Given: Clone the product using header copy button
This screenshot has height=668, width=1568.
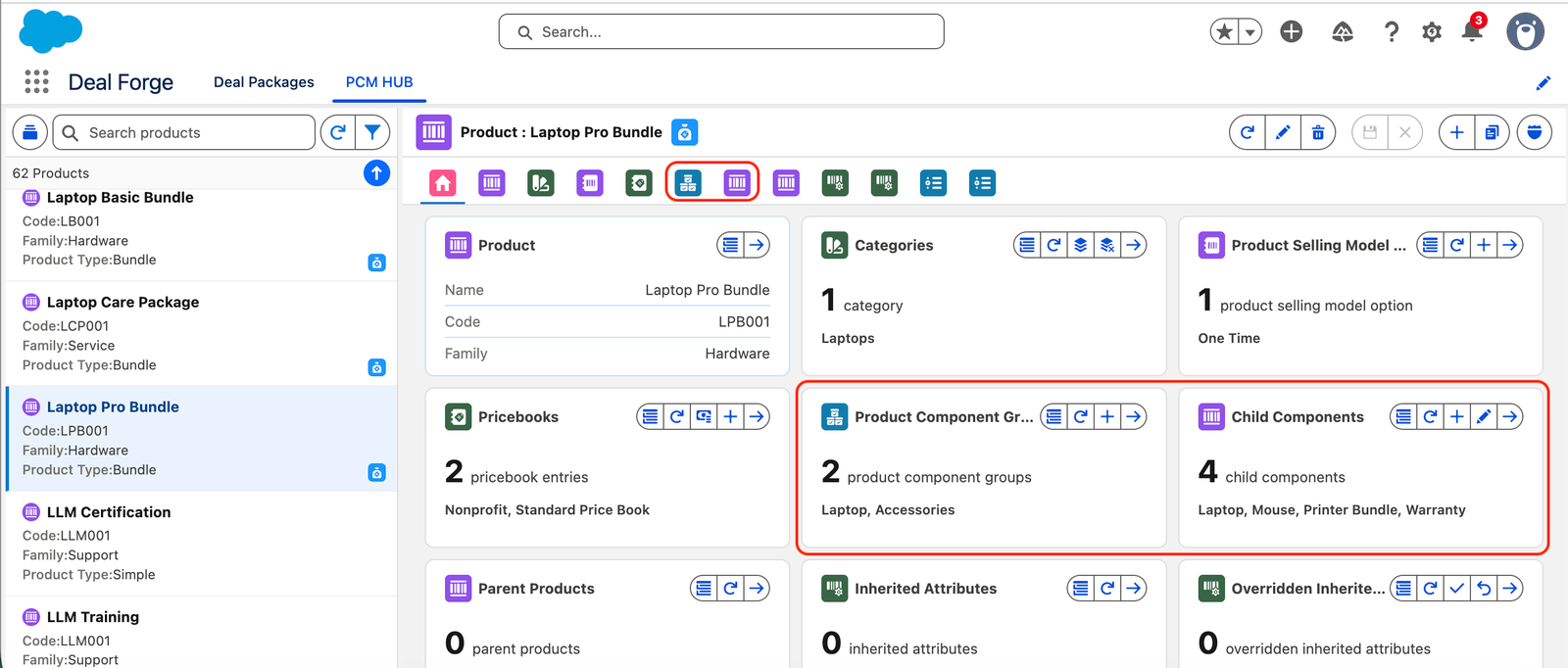Looking at the screenshot, I should pyautogui.click(x=1492, y=132).
